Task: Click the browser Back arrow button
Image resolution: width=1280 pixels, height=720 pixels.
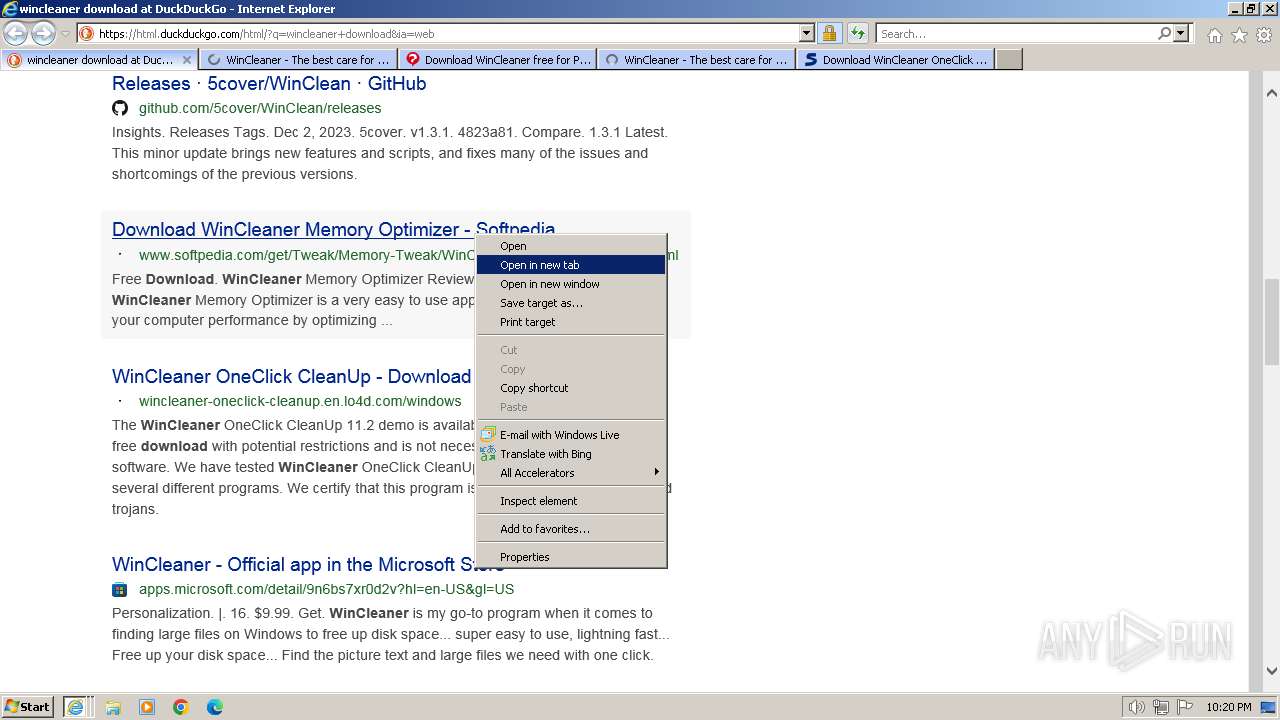Action: pos(16,33)
